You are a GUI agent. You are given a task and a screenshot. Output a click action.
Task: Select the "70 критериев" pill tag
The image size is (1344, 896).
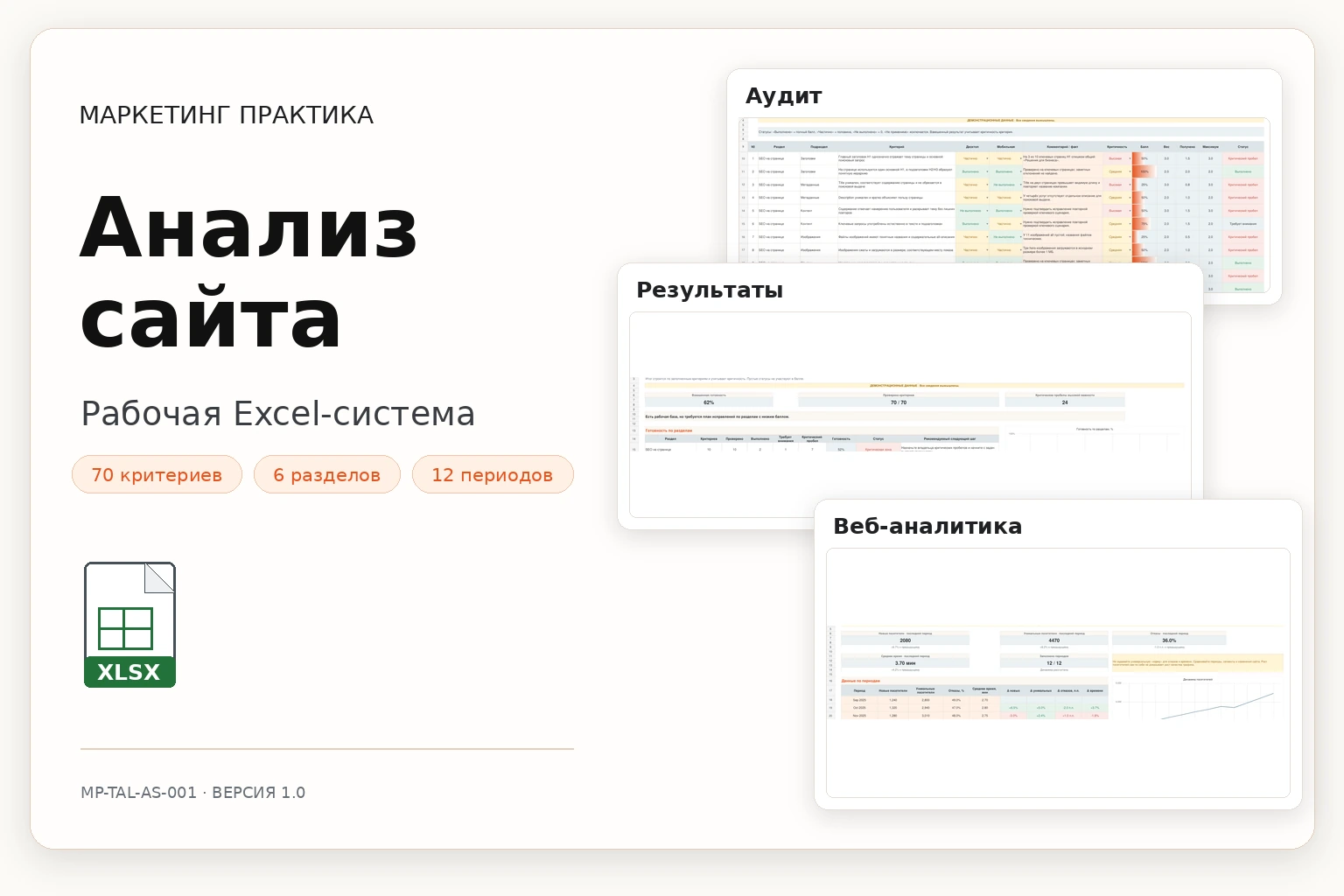(157, 474)
